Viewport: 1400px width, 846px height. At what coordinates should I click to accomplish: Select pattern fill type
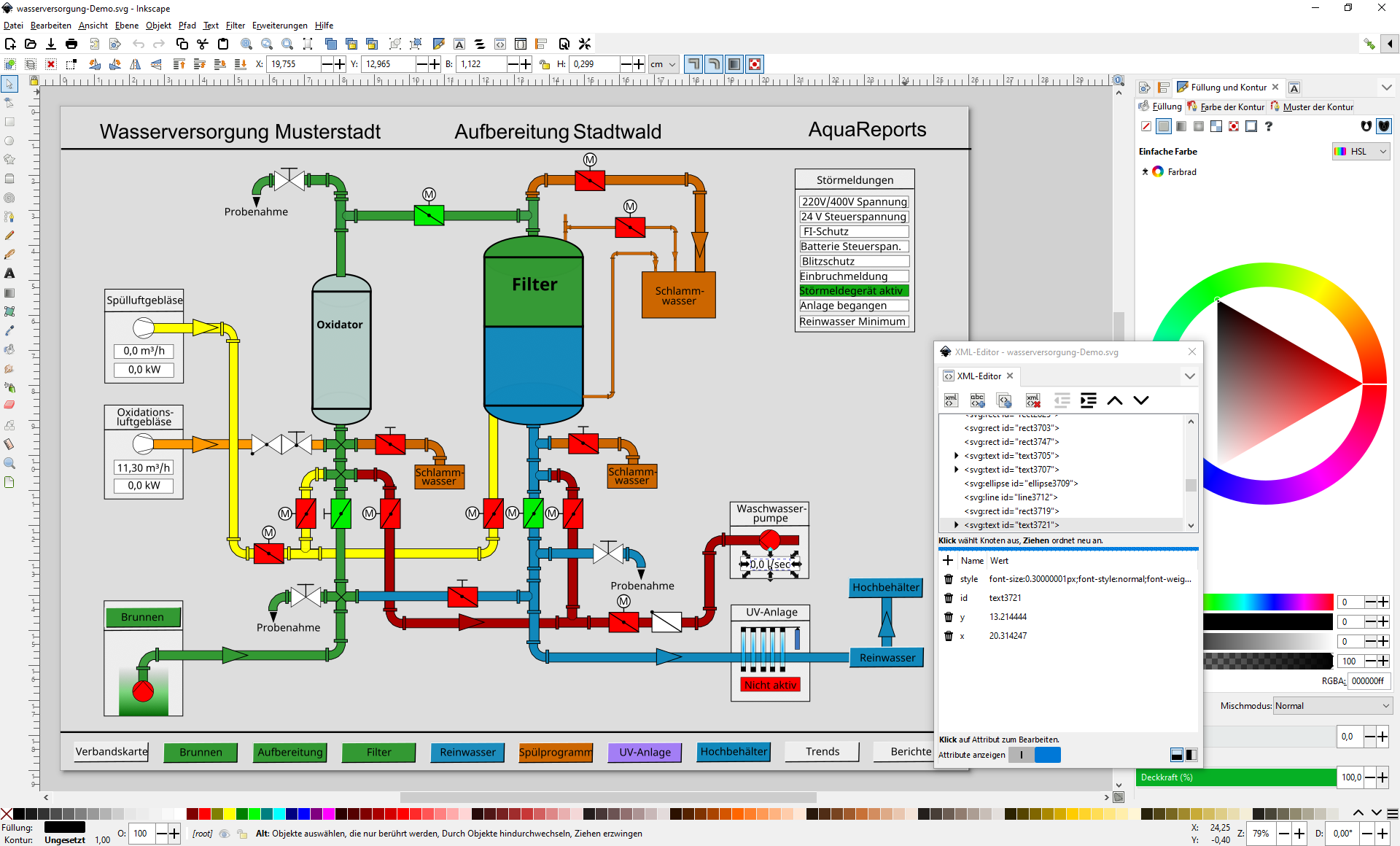1216,126
